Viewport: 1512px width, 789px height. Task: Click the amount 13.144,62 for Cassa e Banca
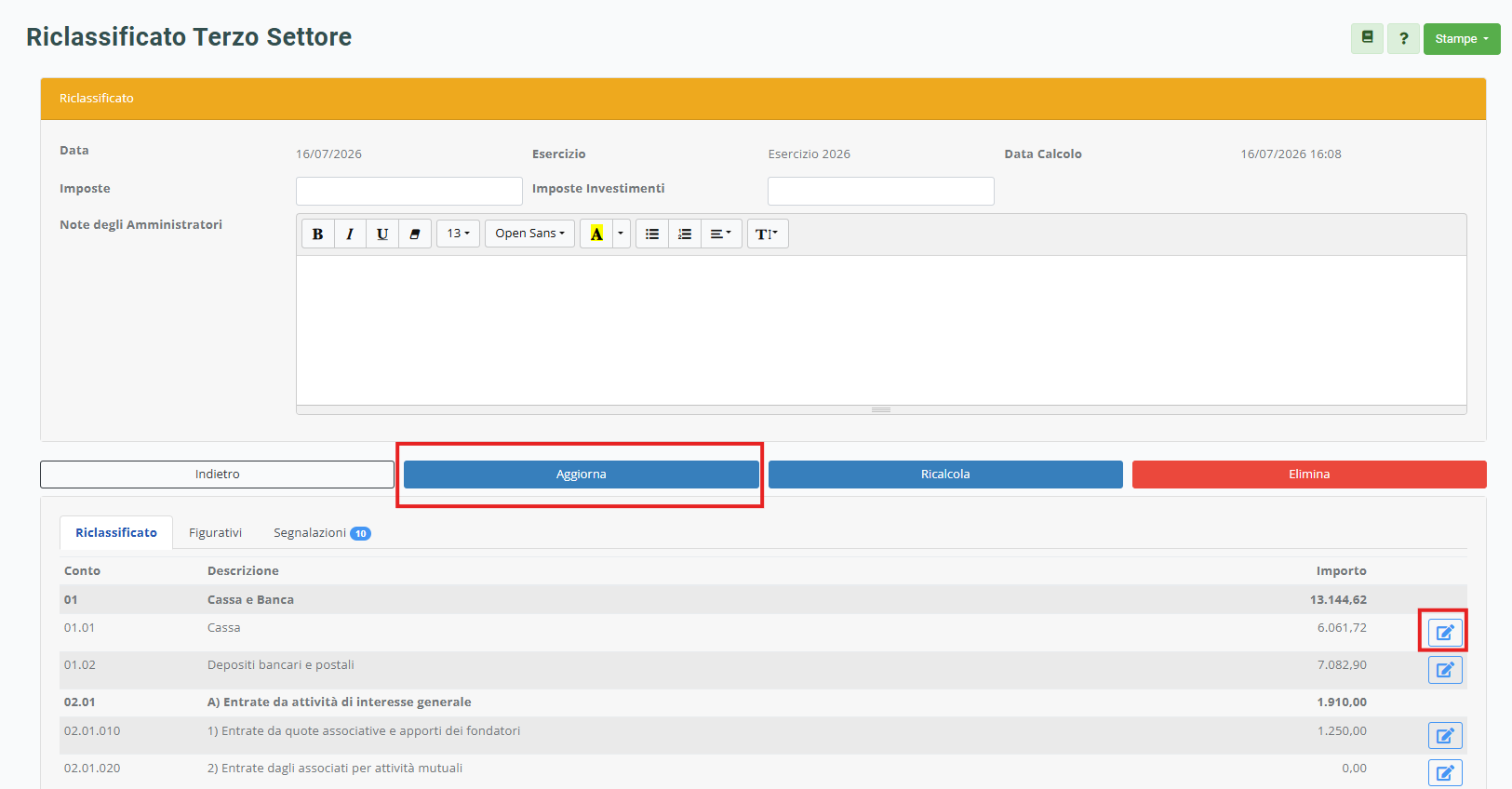coord(1338,600)
